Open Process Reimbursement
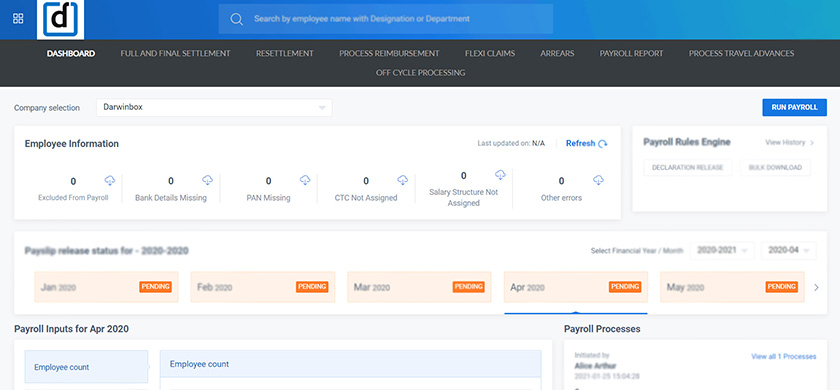 click(389, 54)
